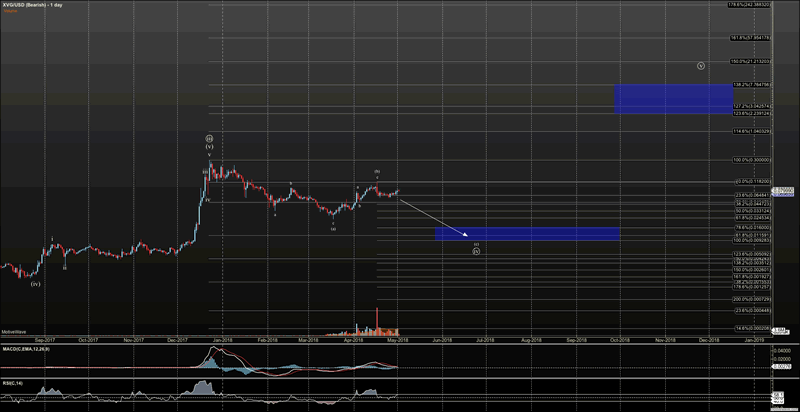Click the Oct-2018 date on time axis

(x=619, y=339)
